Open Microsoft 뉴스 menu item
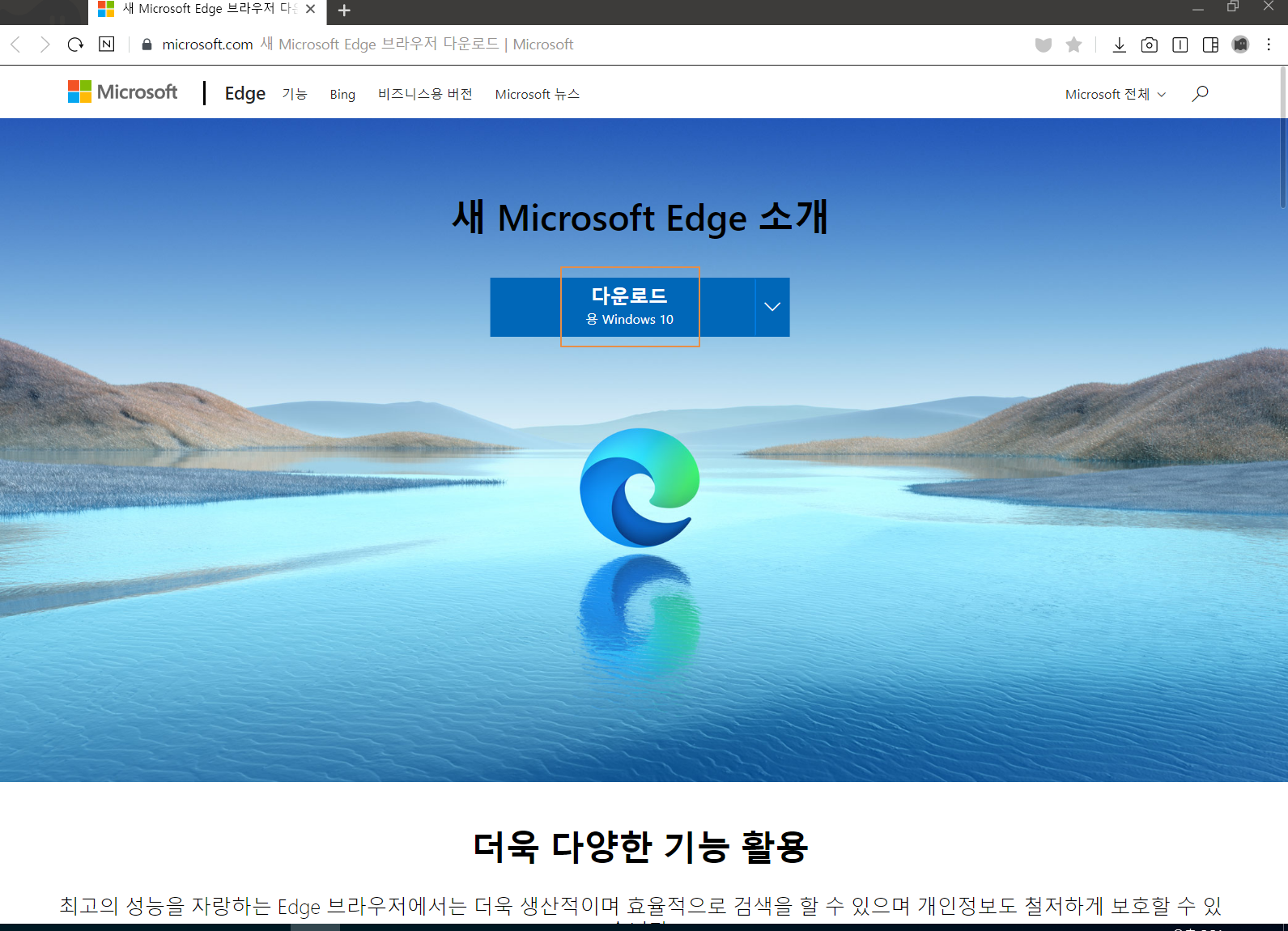This screenshot has height=931, width=1288. point(538,94)
